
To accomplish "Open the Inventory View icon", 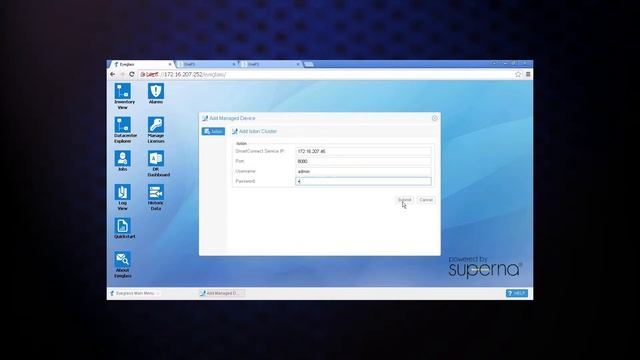I will pyautogui.click(x=122, y=91).
